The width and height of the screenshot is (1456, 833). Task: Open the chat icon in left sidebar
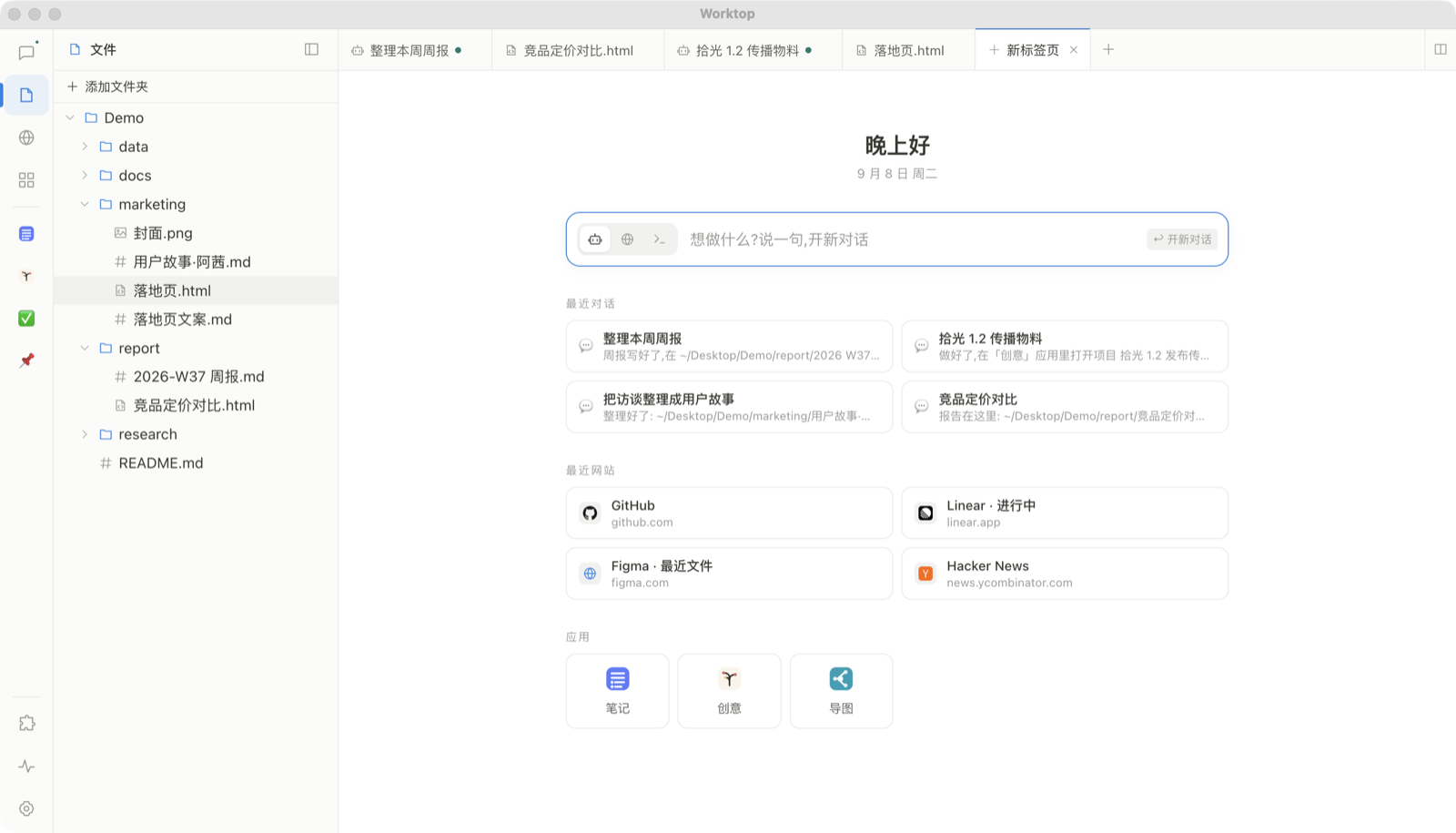[x=26, y=52]
